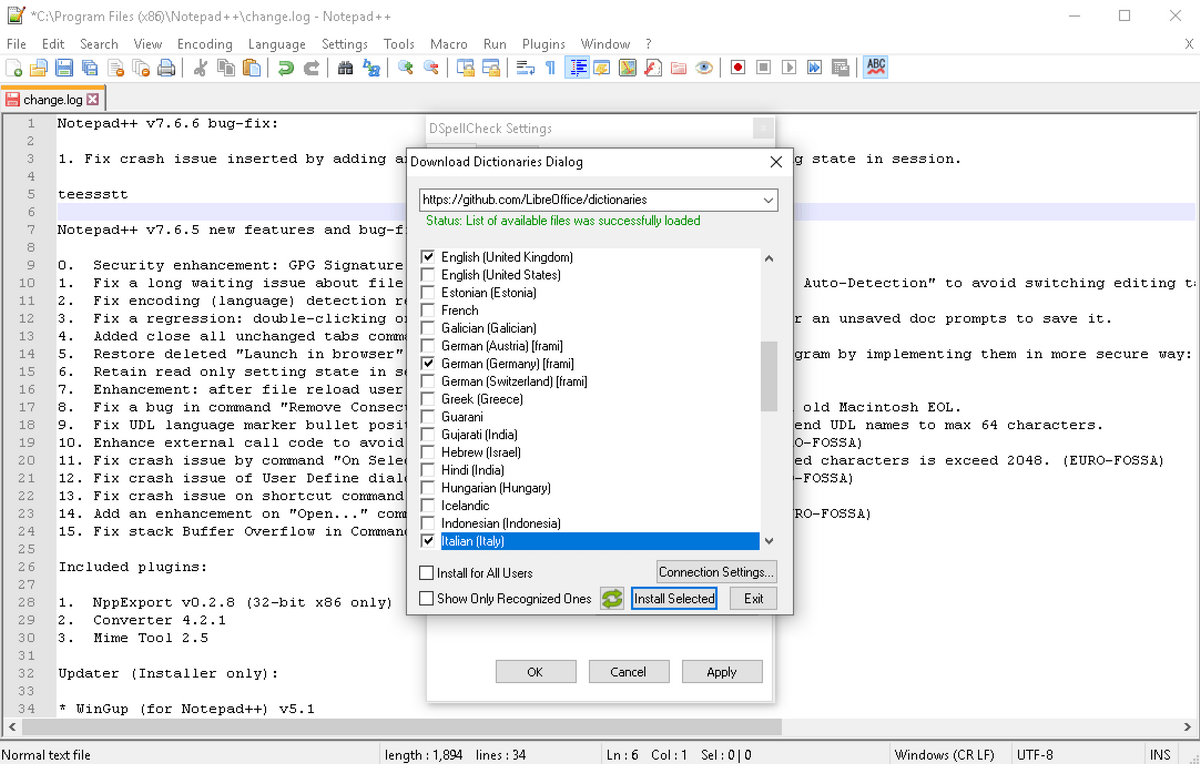Save all open files using toolbar icon

(88, 67)
